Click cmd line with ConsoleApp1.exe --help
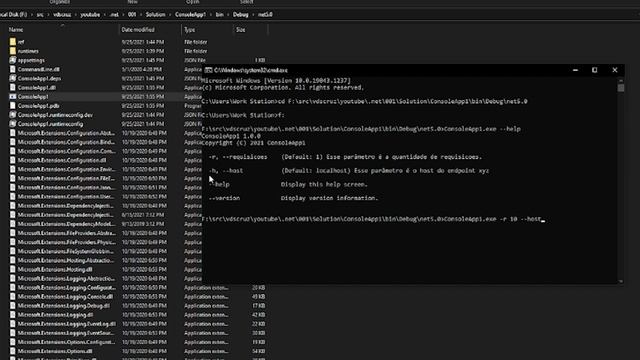This screenshot has height=360, width=640. point(361,129)
